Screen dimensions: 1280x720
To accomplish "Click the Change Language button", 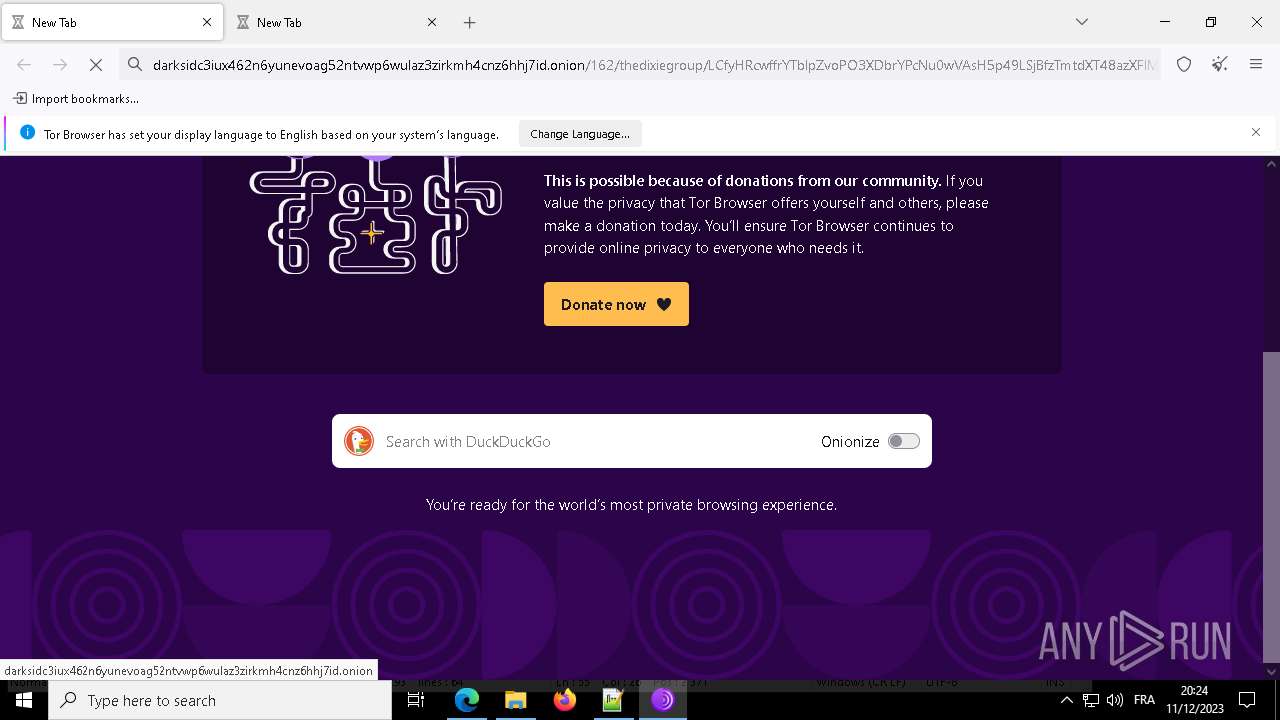I will tap(580, 134).
